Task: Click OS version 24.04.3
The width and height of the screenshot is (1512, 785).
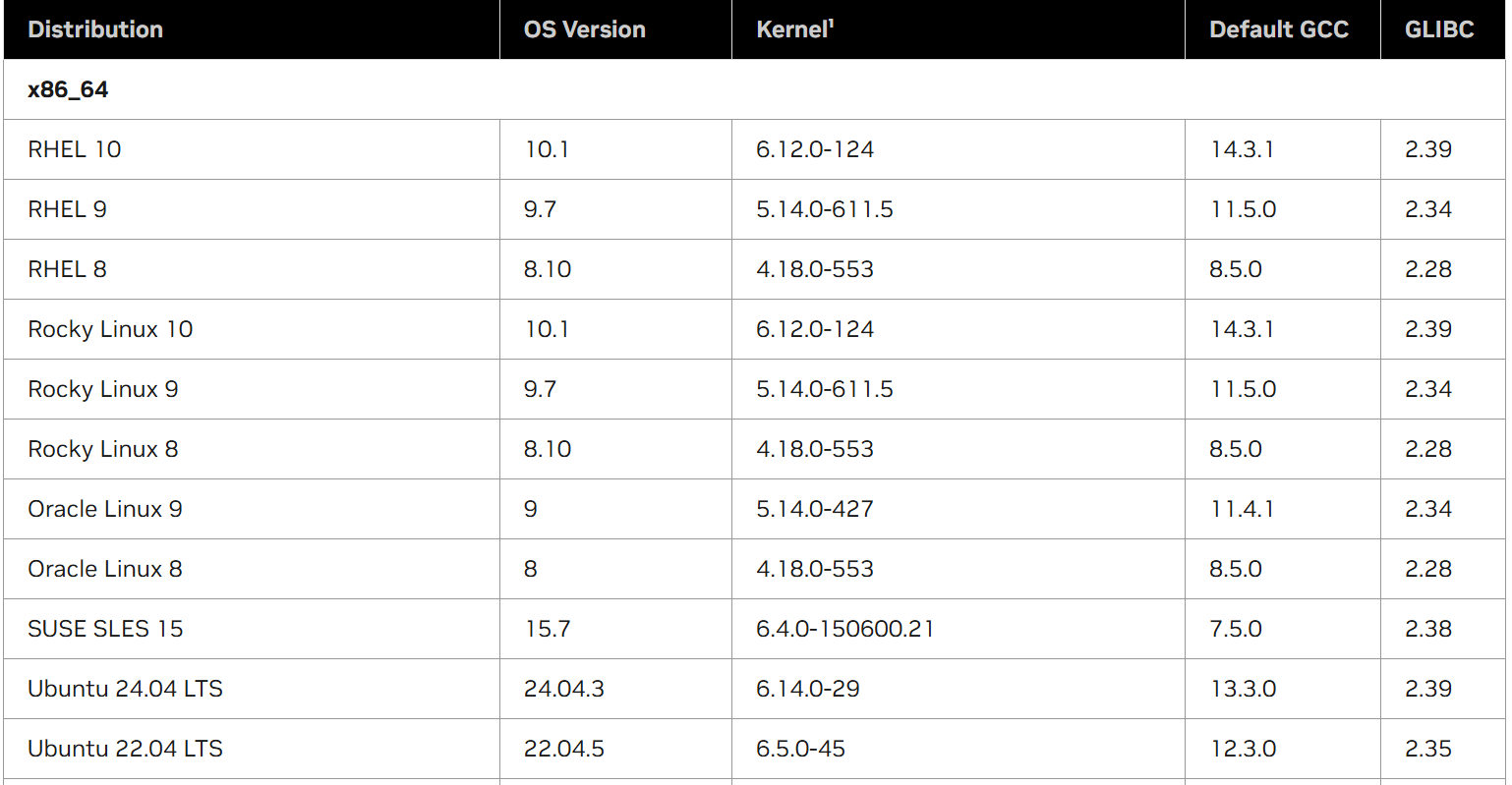Action: (563, 689)
